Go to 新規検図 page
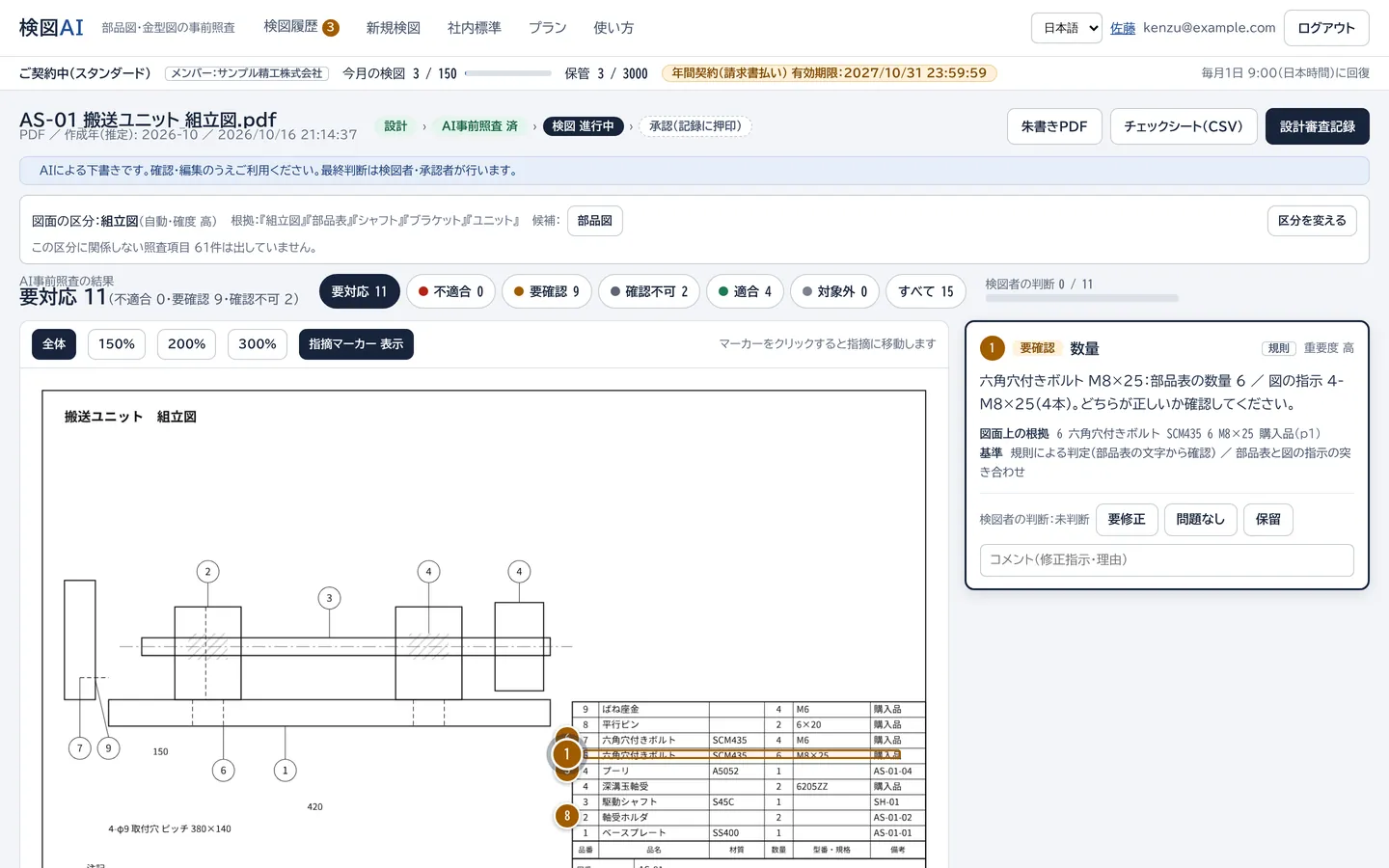Image resolution: width=1389 pixels, height=868 pixels. [393, 28]
